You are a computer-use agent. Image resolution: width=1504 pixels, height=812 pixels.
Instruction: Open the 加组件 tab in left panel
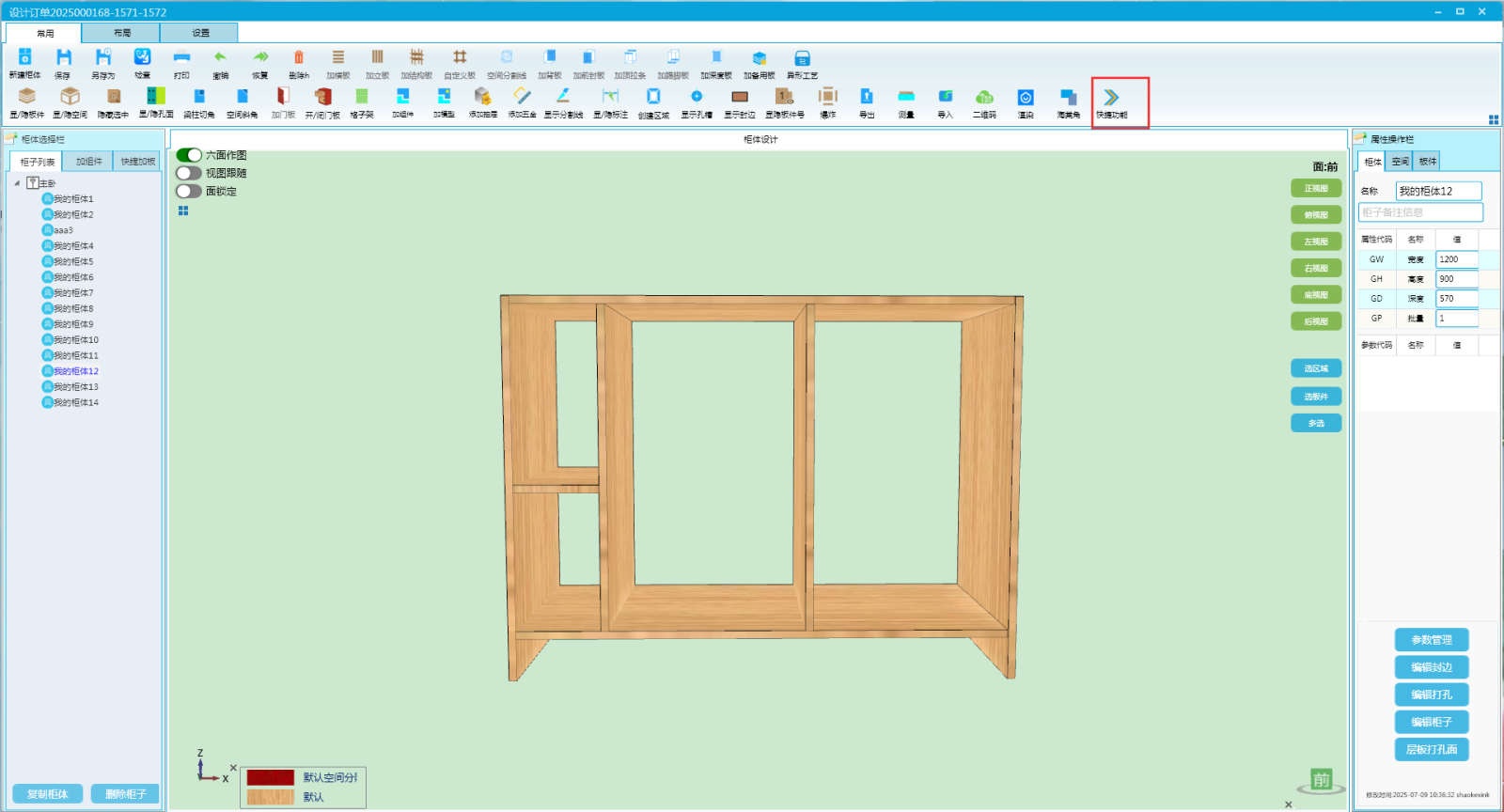click(89, 162)
